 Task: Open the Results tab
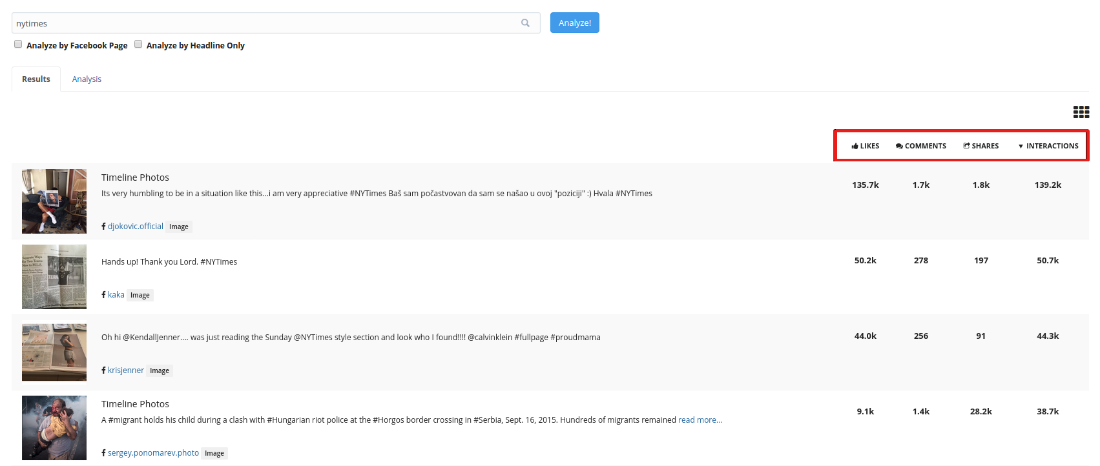36,79
